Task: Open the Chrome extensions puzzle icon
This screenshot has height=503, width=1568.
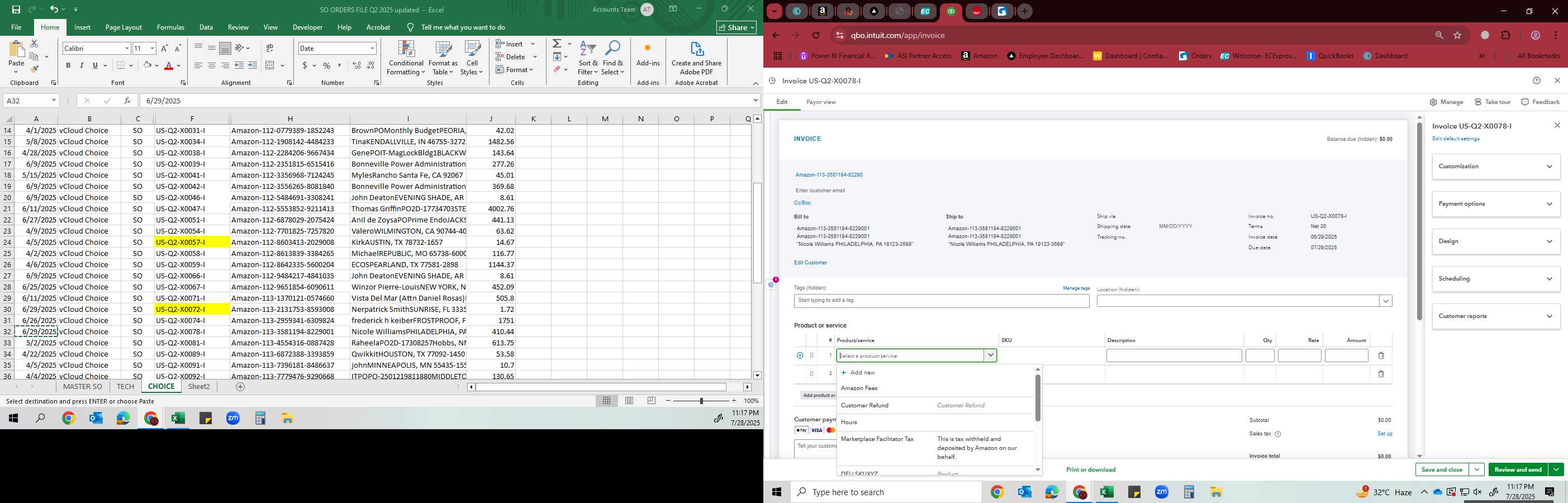Action: click(1506, 35)
